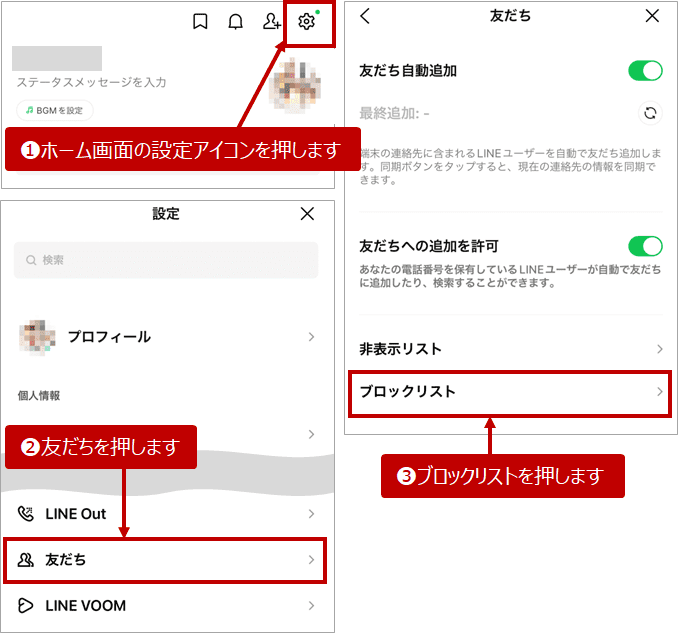
Task: Expand the 友だち row chevron
Action: (311, 560)
